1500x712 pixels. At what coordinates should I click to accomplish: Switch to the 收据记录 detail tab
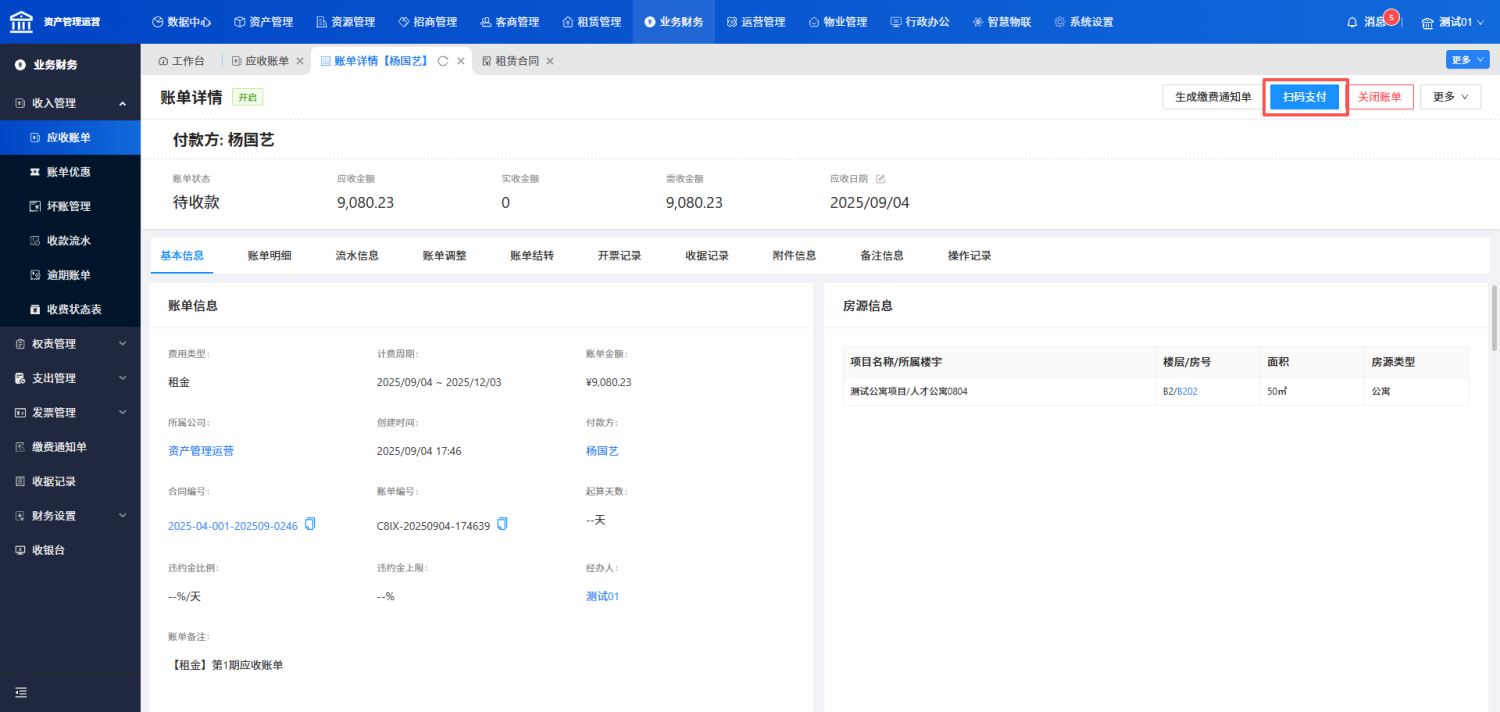707,255
